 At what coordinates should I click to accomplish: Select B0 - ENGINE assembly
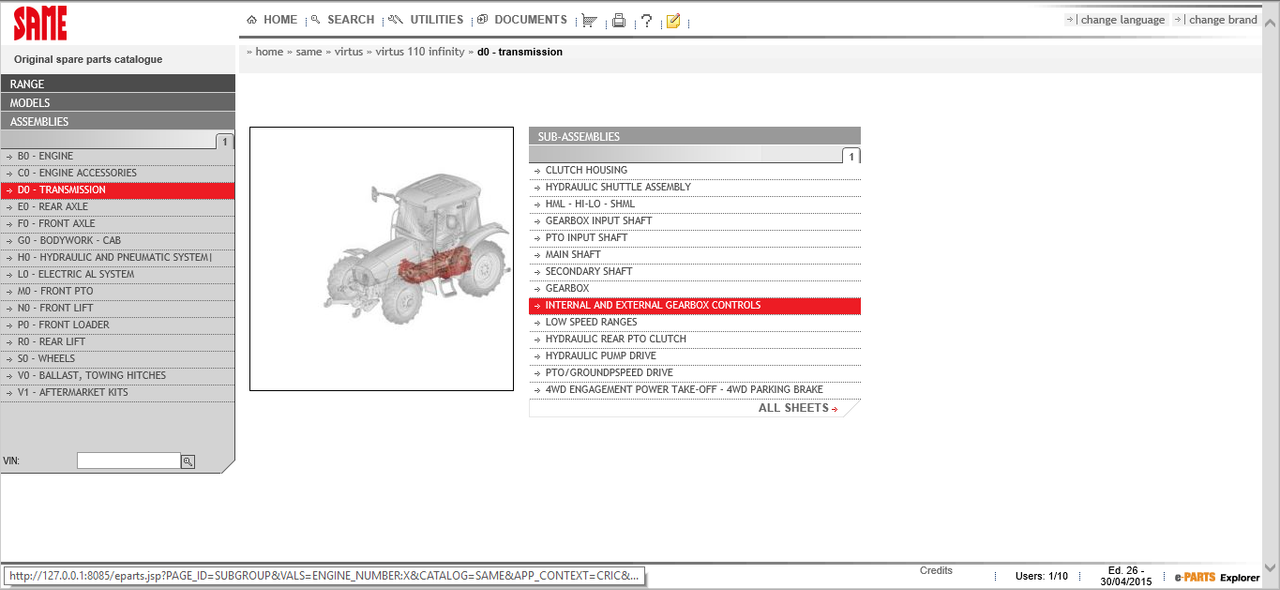coord(118,156)
